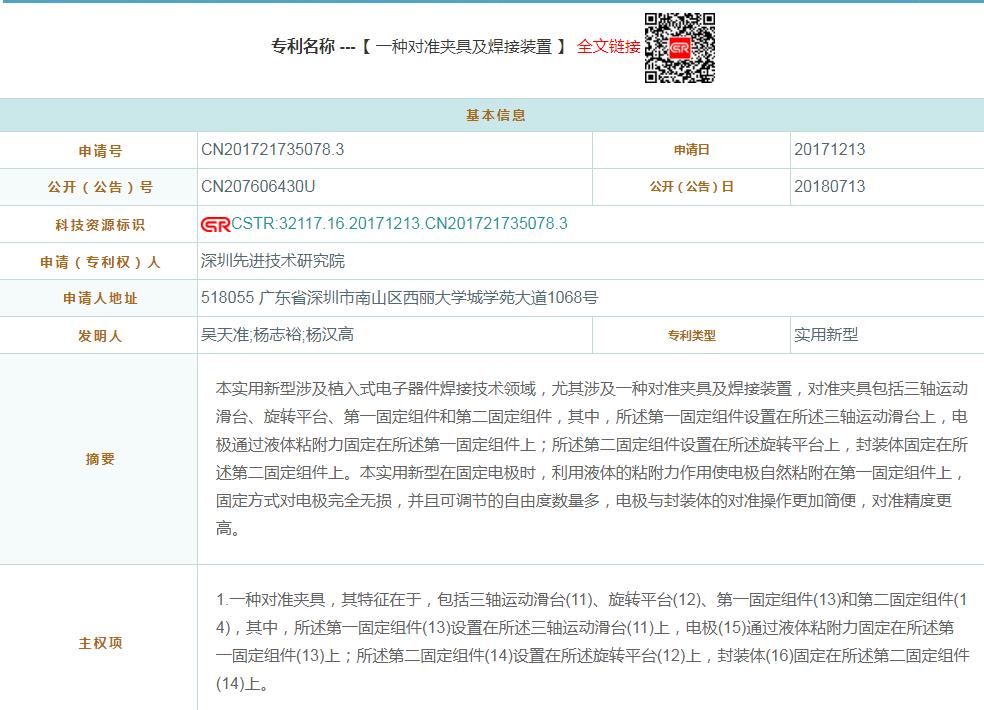Open the 全文链接 full-text link

(x=608, y=46)
